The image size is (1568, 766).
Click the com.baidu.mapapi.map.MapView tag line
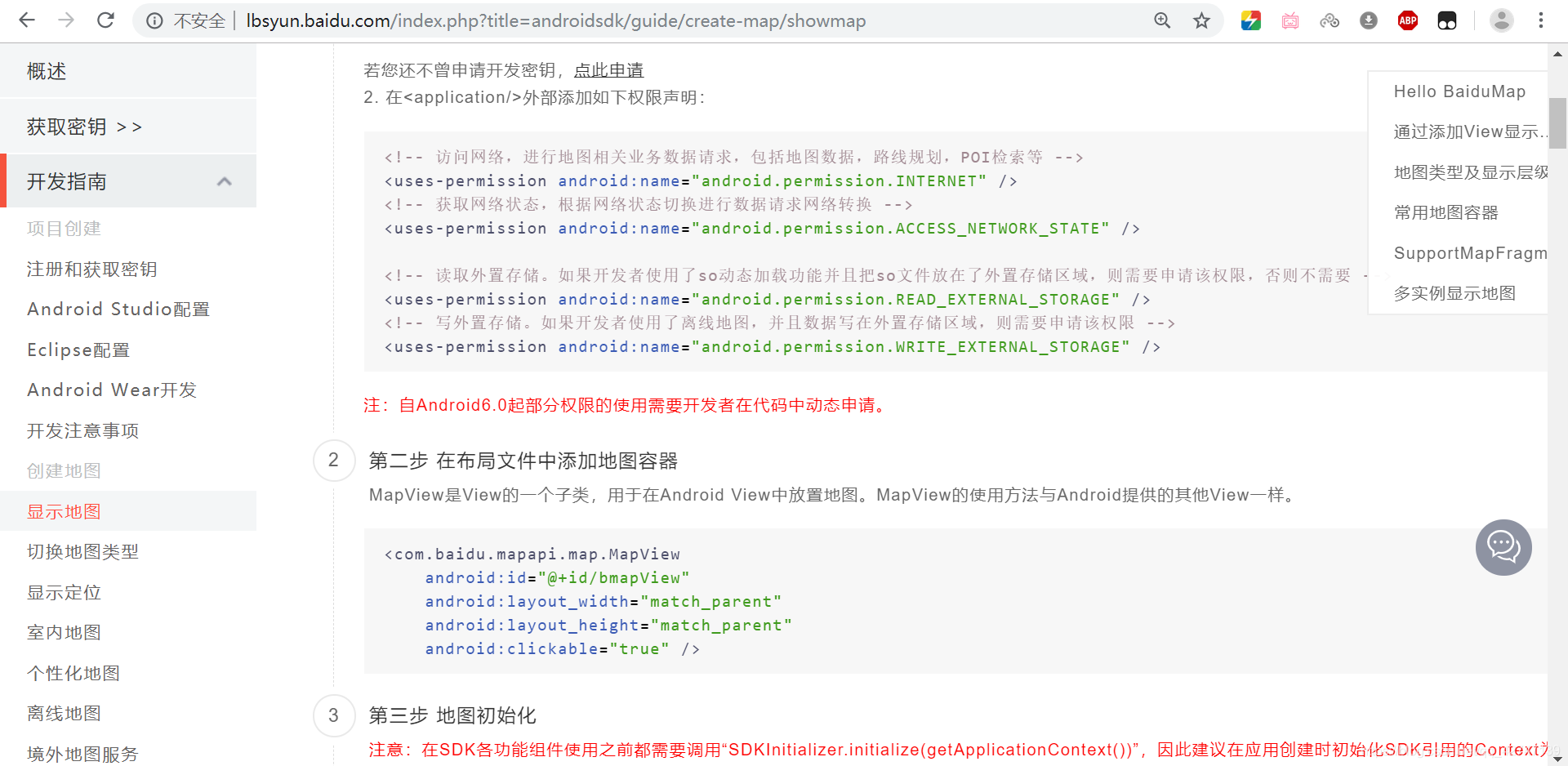[x=532, y=554]
